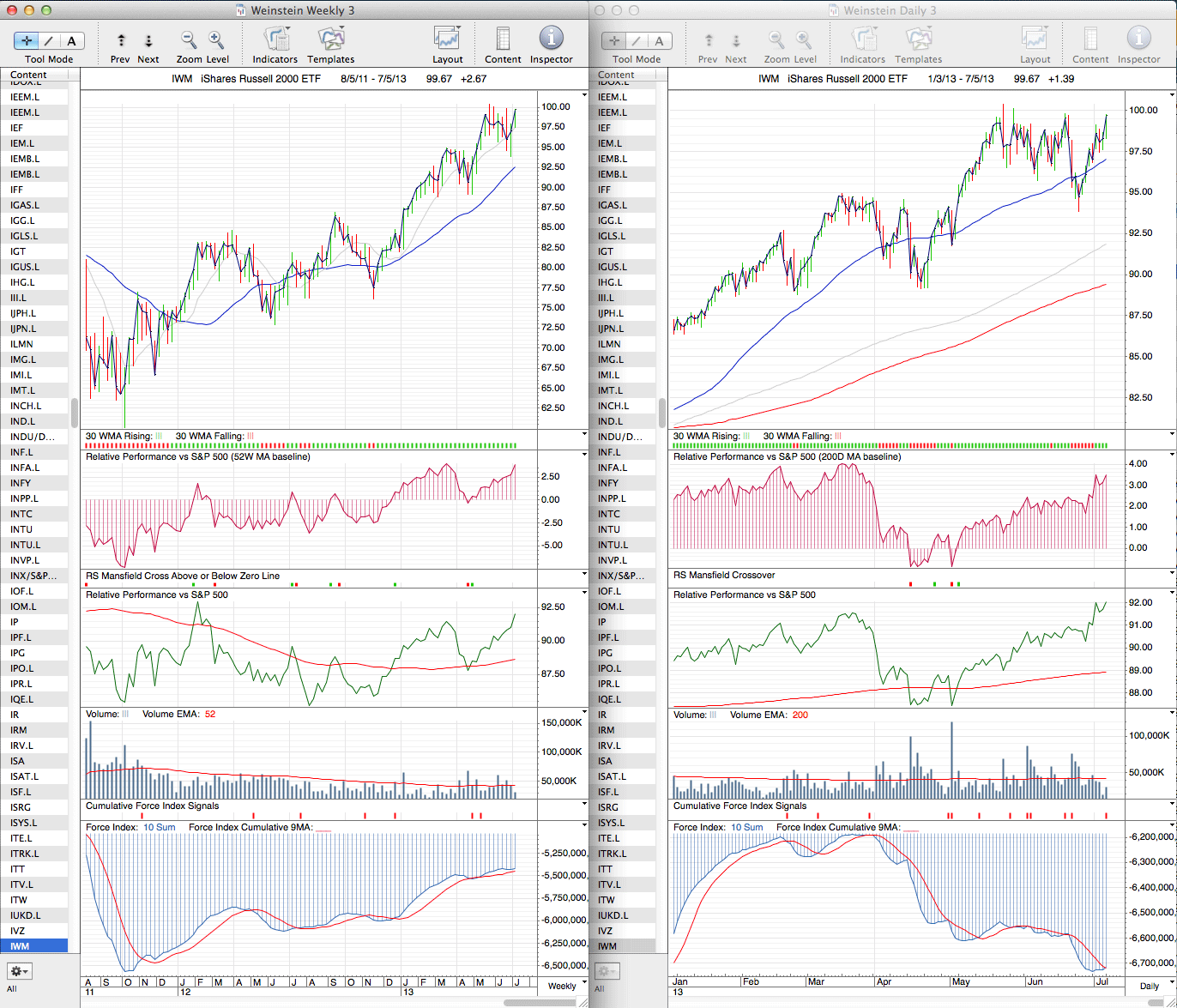Click the Weinstein Daily 3 window title
Screen dimensions: 1177x1008
pyautogui.click(x=891, y=10)
